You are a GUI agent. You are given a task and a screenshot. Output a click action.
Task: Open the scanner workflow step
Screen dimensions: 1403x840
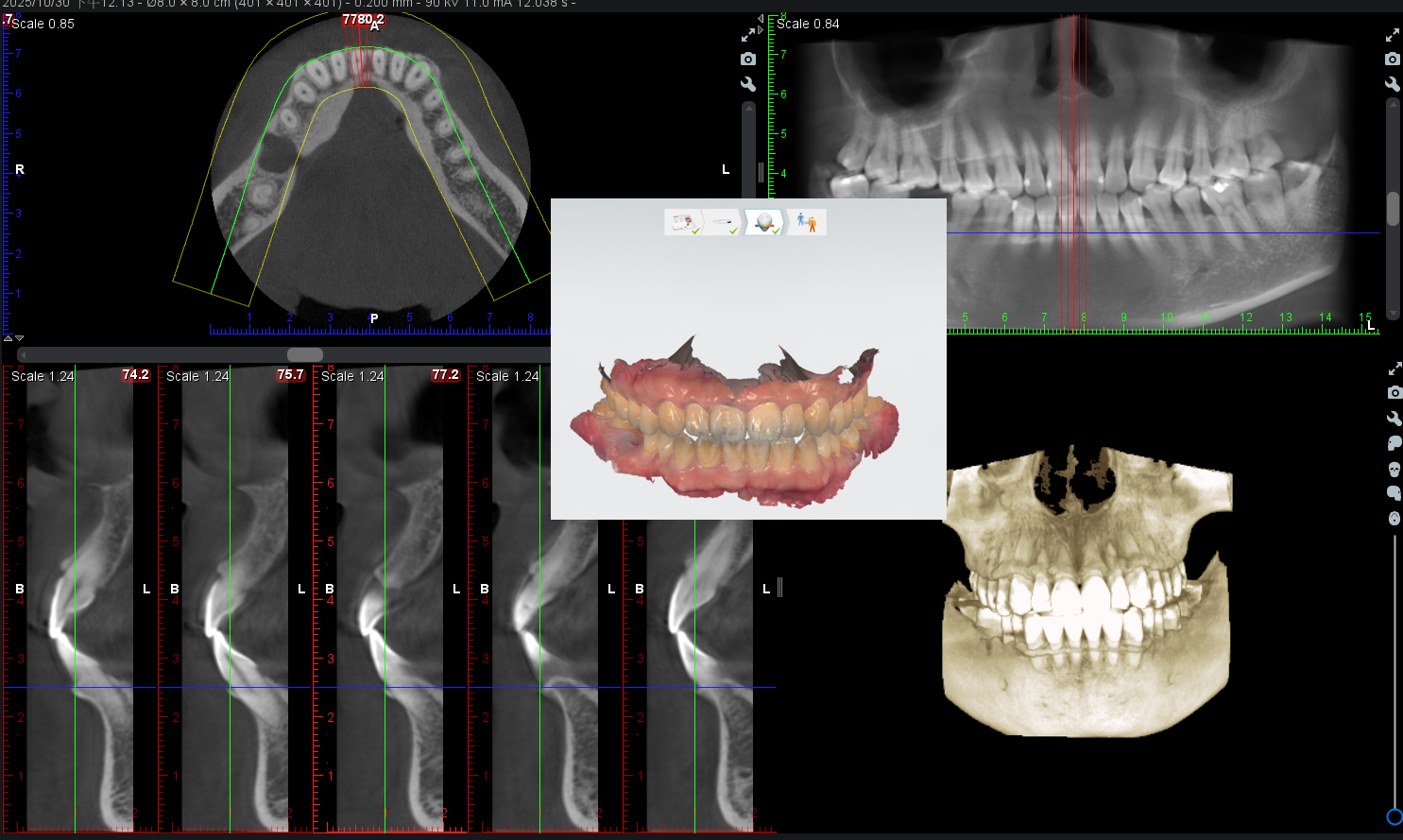pos(724,223)
